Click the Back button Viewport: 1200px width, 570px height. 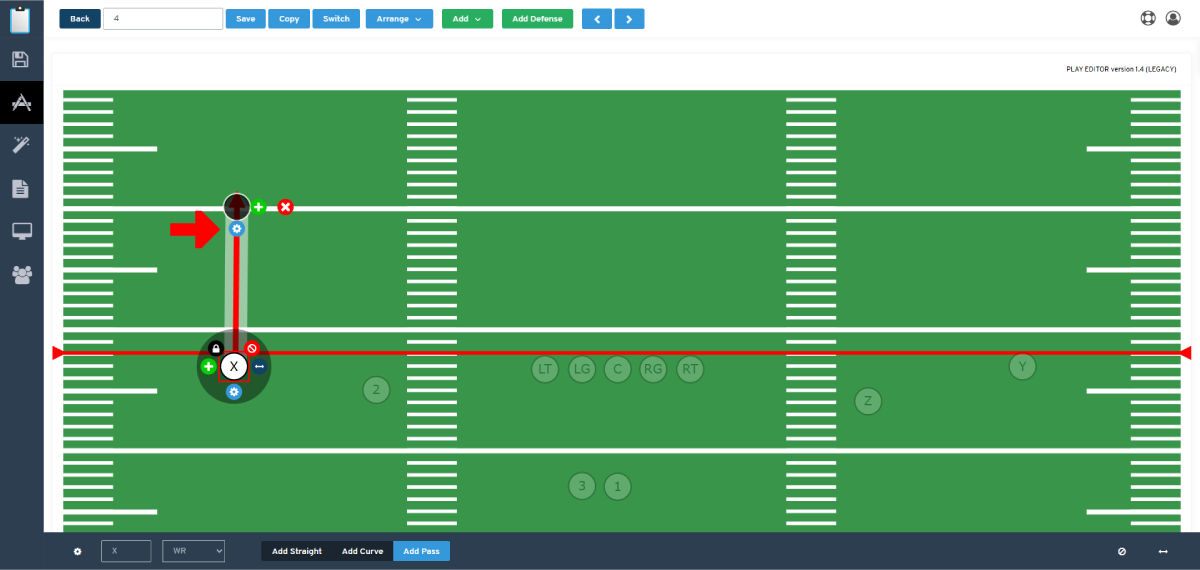click(80, 19)
